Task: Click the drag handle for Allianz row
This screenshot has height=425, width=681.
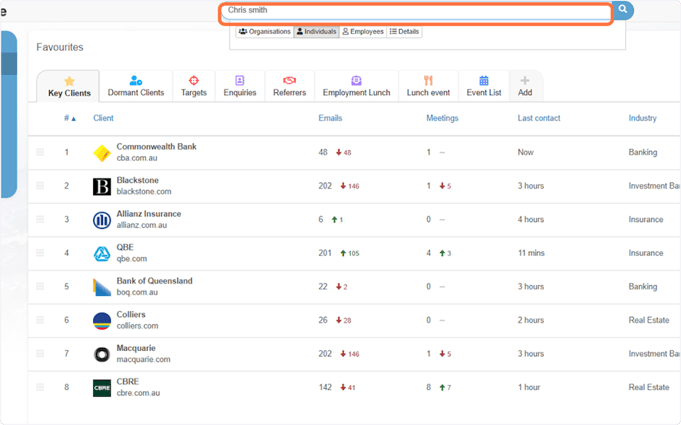Action: (40, 219)
